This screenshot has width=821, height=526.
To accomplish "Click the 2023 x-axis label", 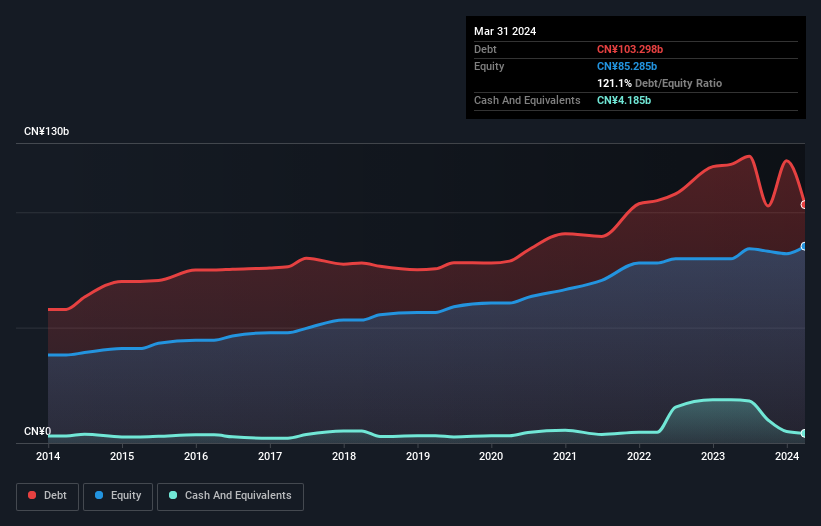I will [x=713, y=456].
